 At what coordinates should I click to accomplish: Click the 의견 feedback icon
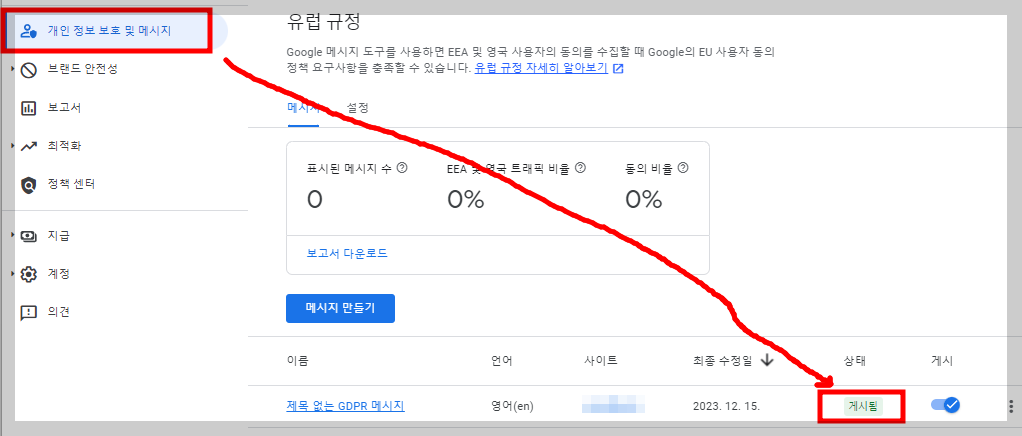[x=29, y=313]
